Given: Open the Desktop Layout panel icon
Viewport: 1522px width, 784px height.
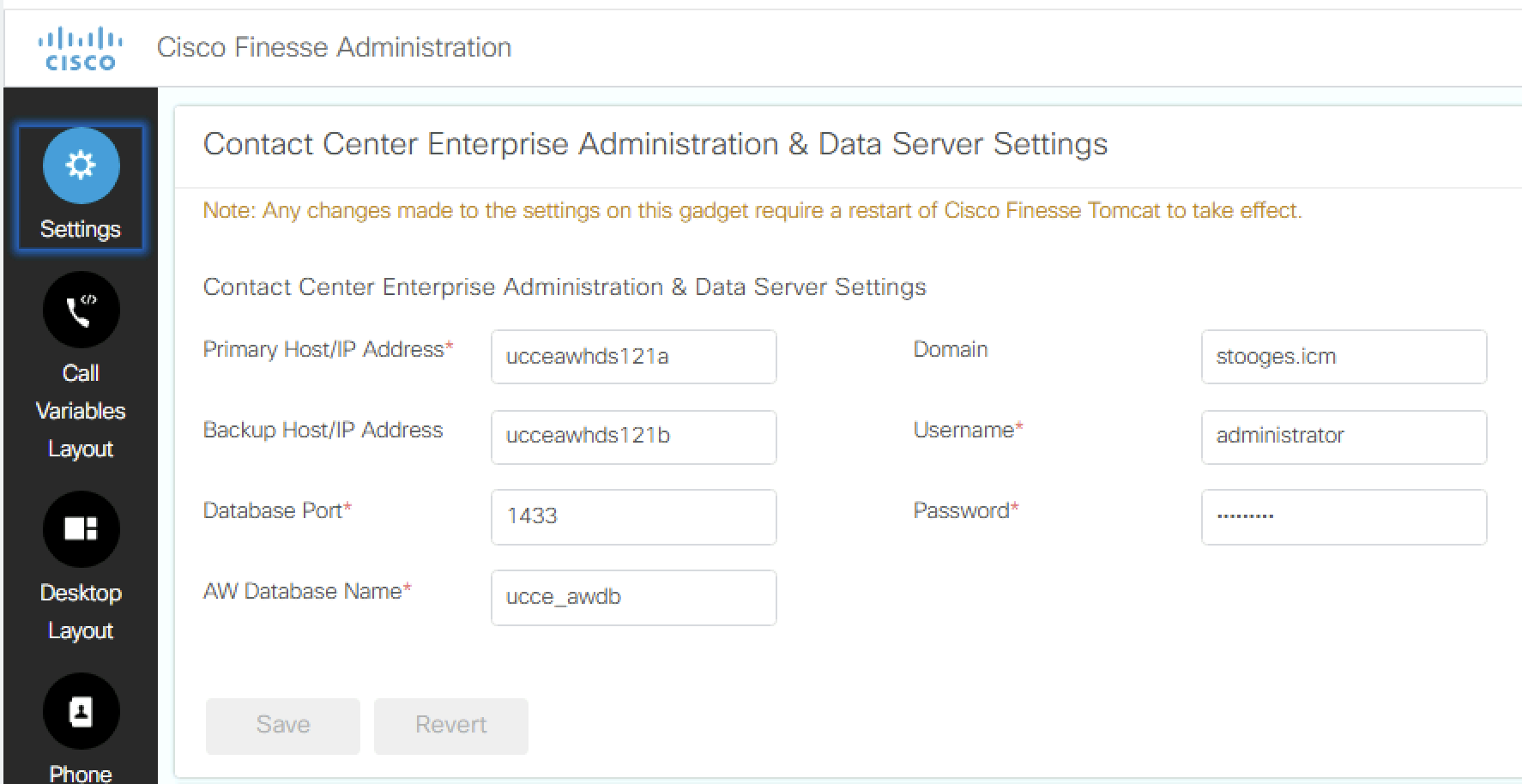Looking at the screenshot, I should click(80, 529).
